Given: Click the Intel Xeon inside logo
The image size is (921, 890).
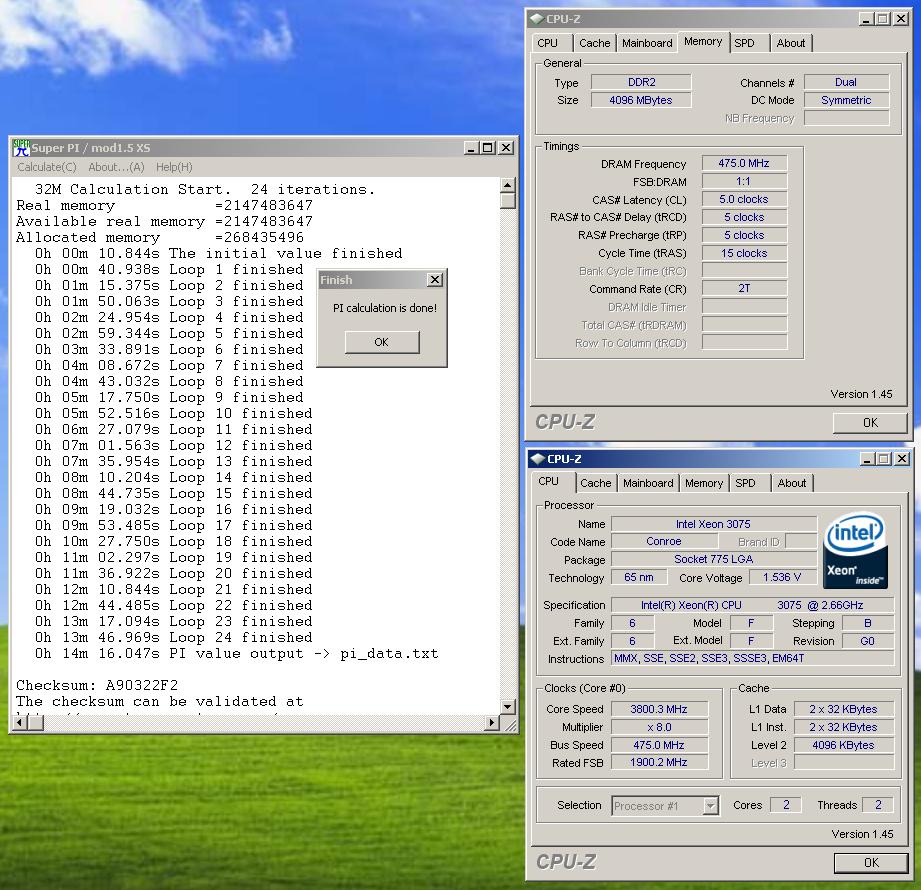Looking at the screenshot, I should [855, 550].
